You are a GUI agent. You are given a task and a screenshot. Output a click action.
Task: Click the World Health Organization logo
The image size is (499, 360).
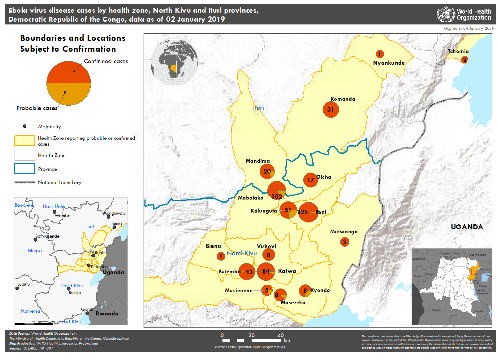464,14
